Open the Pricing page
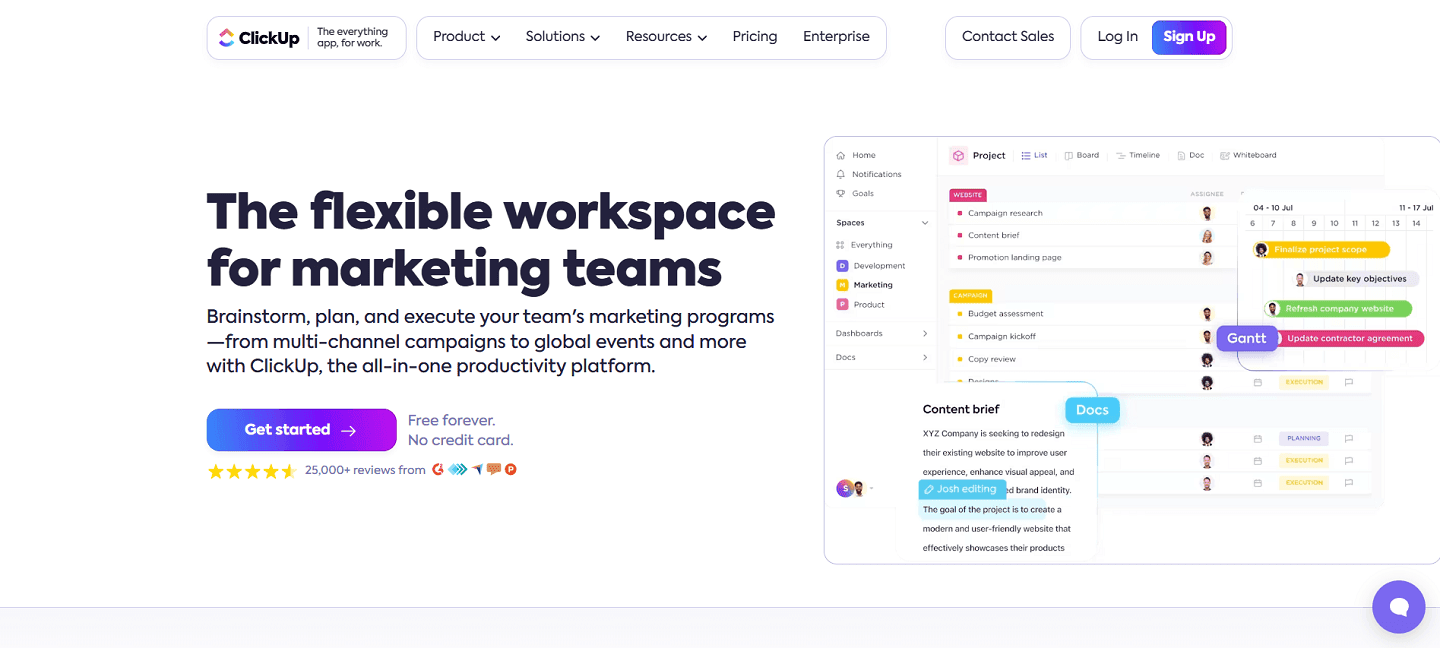This screenshot has height=648, width=1440. [x=754, y=36]
